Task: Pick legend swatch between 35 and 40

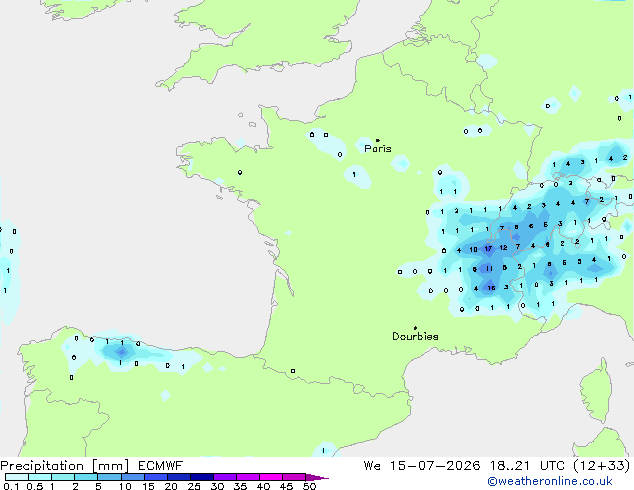Action: (x=247, y=477)
